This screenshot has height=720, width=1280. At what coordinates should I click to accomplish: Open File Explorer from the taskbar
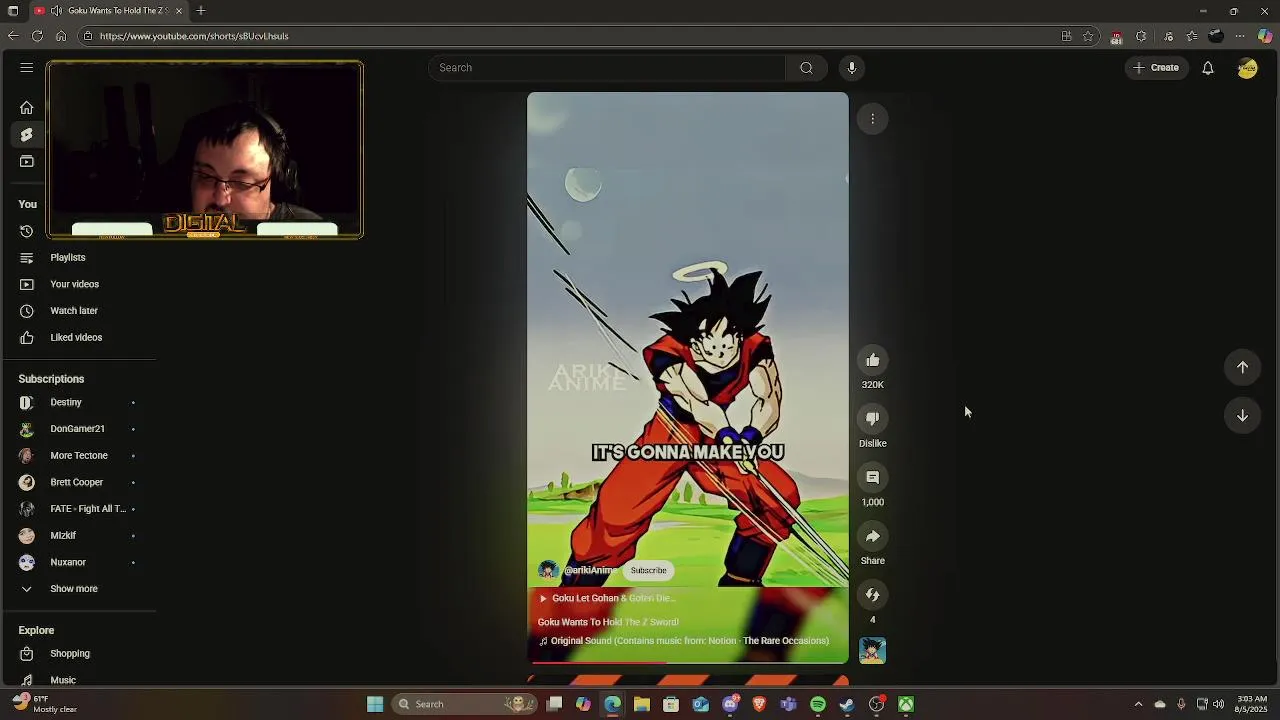pos(642,704)
